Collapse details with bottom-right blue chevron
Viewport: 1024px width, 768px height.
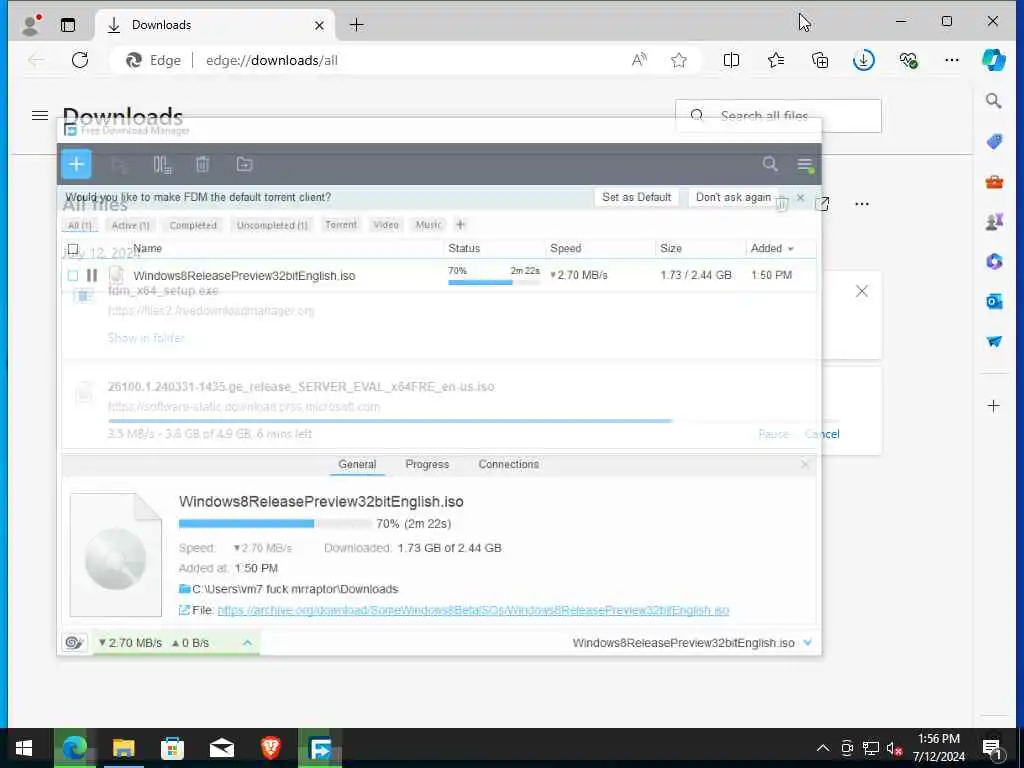pyautogui.click(x=808, y=643)
